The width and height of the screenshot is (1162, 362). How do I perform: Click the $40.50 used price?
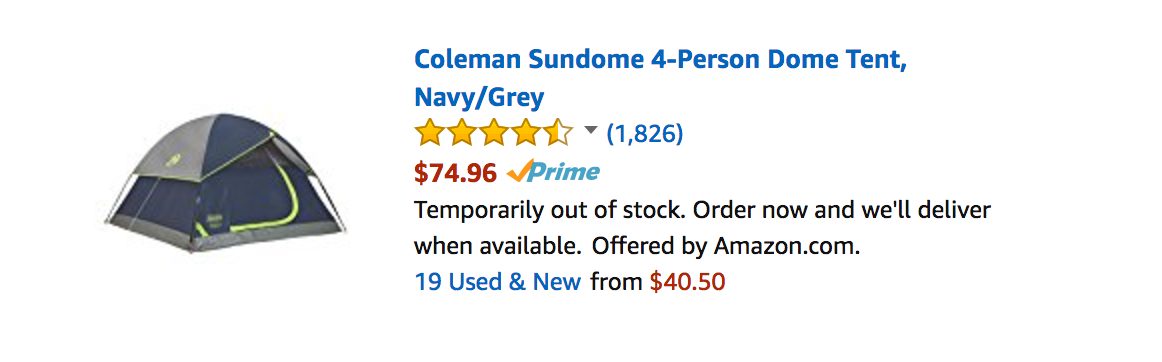tap(688, 282)
